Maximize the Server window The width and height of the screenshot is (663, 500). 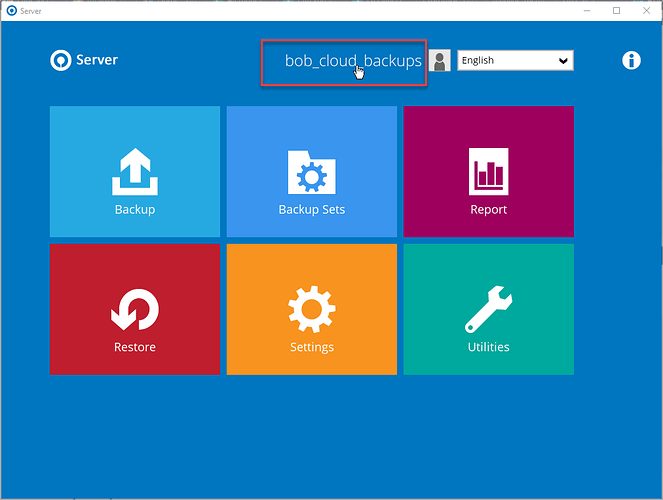(x=616, y=10)
